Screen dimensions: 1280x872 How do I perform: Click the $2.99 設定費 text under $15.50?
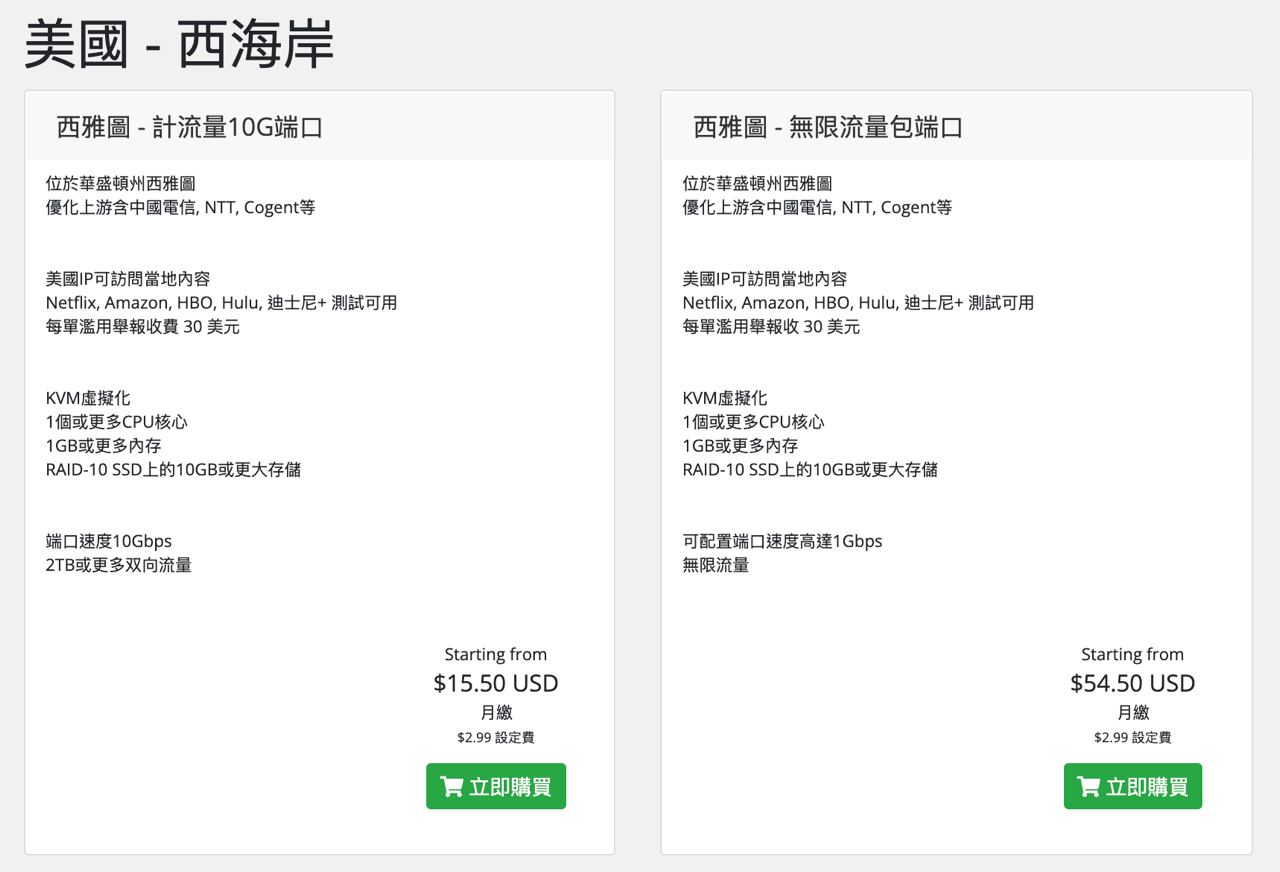(x=495, y=738)
